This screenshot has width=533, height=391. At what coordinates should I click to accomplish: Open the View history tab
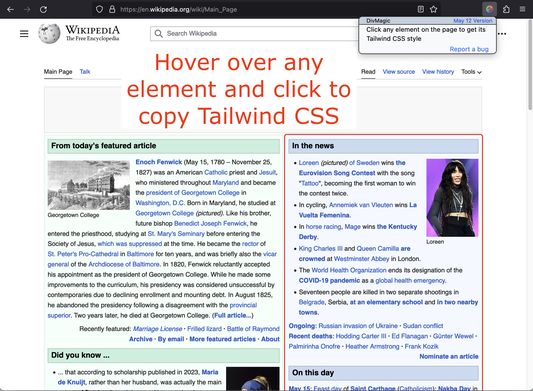coord(438,72)
